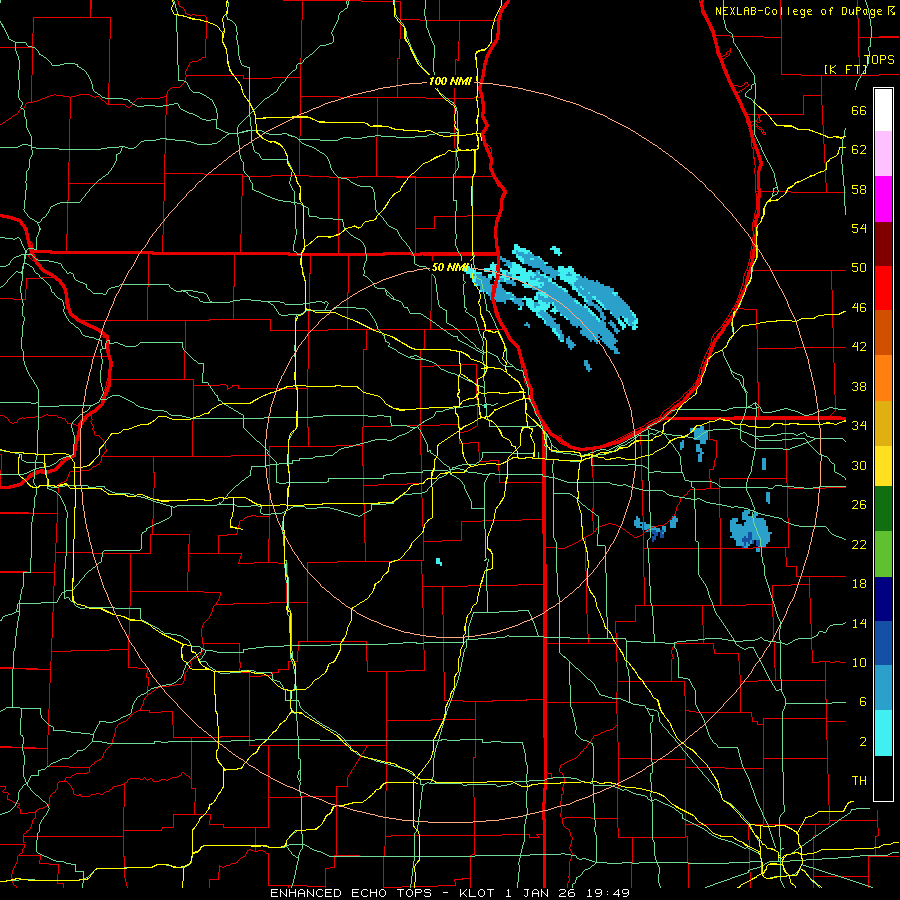Click the black TH threshold swatch

883,778
